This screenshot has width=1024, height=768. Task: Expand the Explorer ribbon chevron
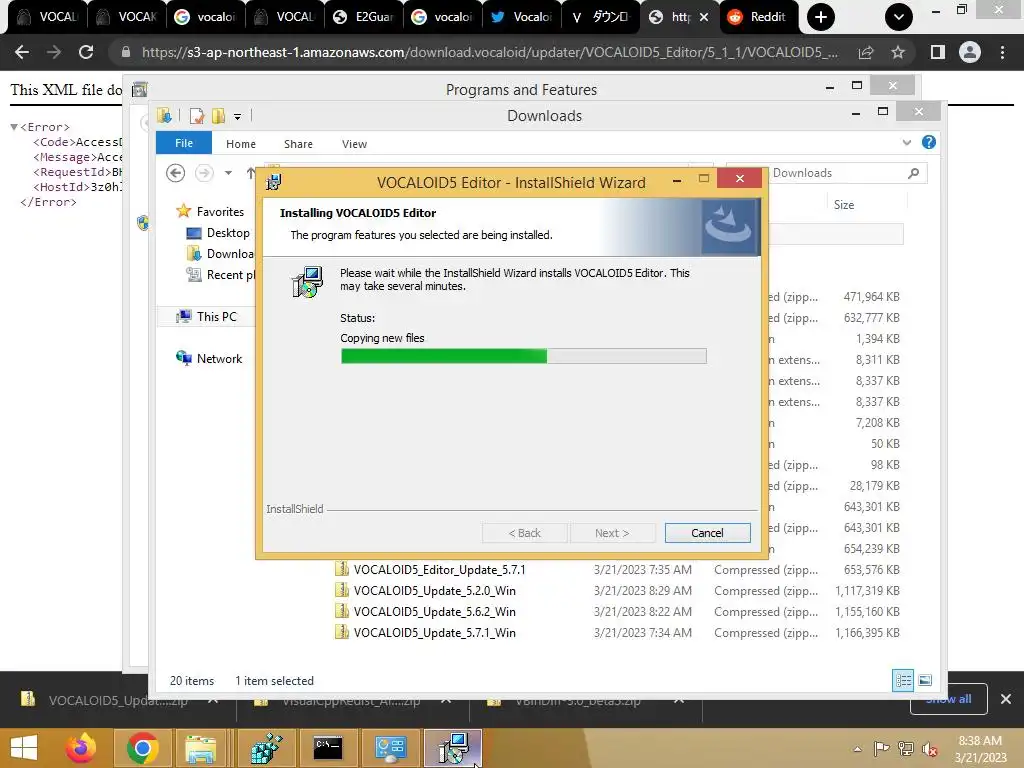(906, 142)
